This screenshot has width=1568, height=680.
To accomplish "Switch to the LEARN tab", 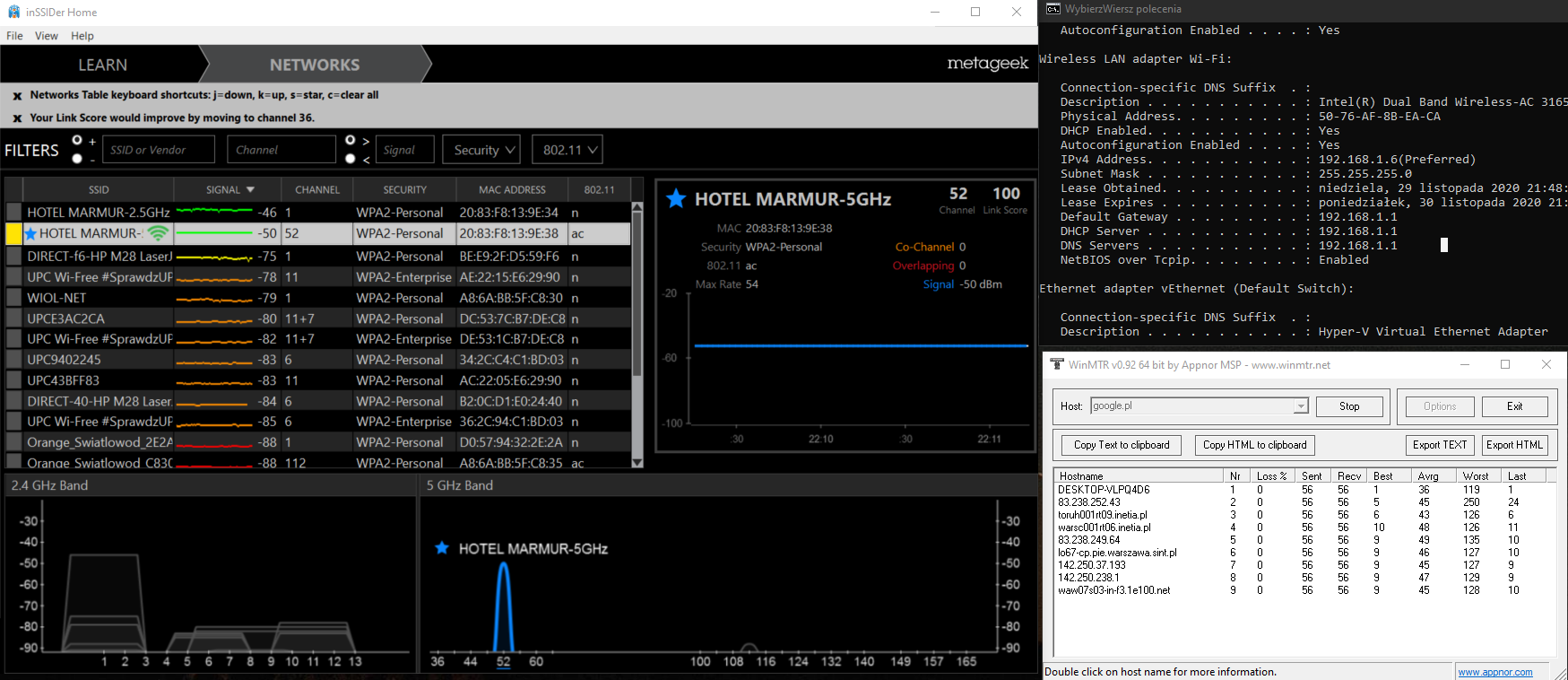I will 102,65.
